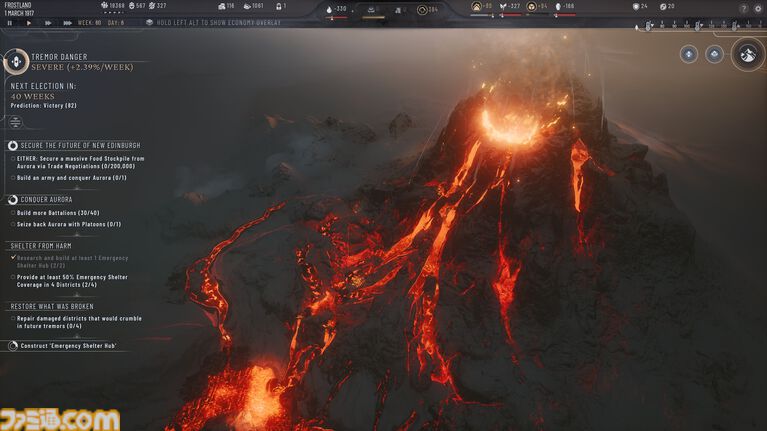The height and width of the screenshot is (431, 767).
Task: Click the heatstamps icon showing 384
Action: coord(422,9)
